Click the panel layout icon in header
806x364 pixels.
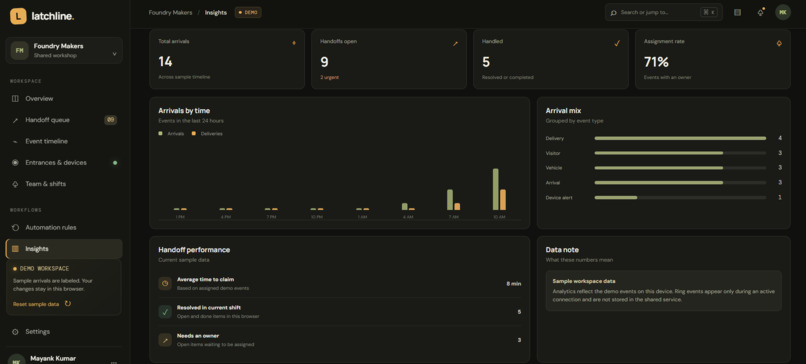pyautogui.click(x=738, y=12)
